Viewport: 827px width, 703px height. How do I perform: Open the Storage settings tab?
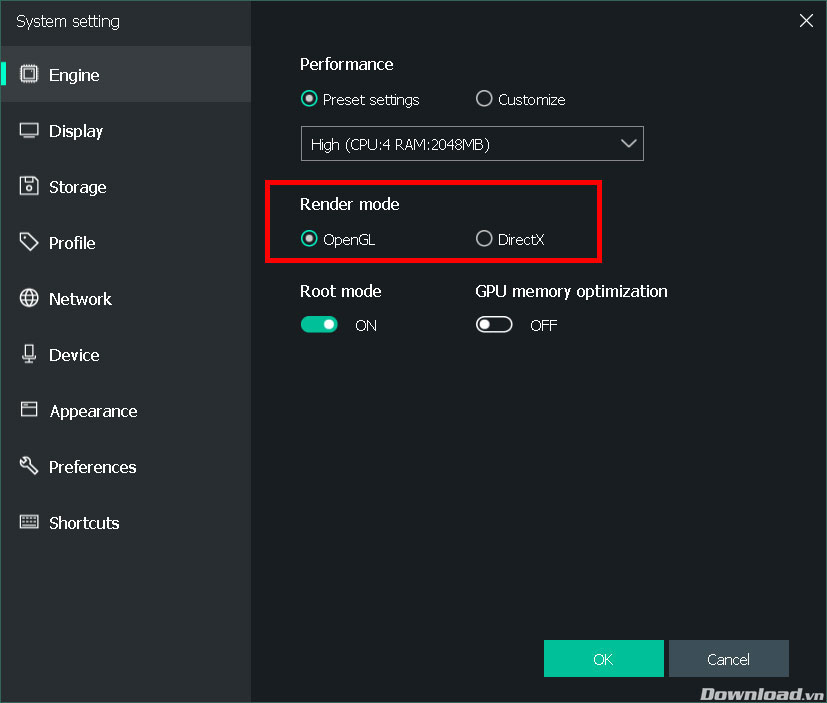point(126,186)
